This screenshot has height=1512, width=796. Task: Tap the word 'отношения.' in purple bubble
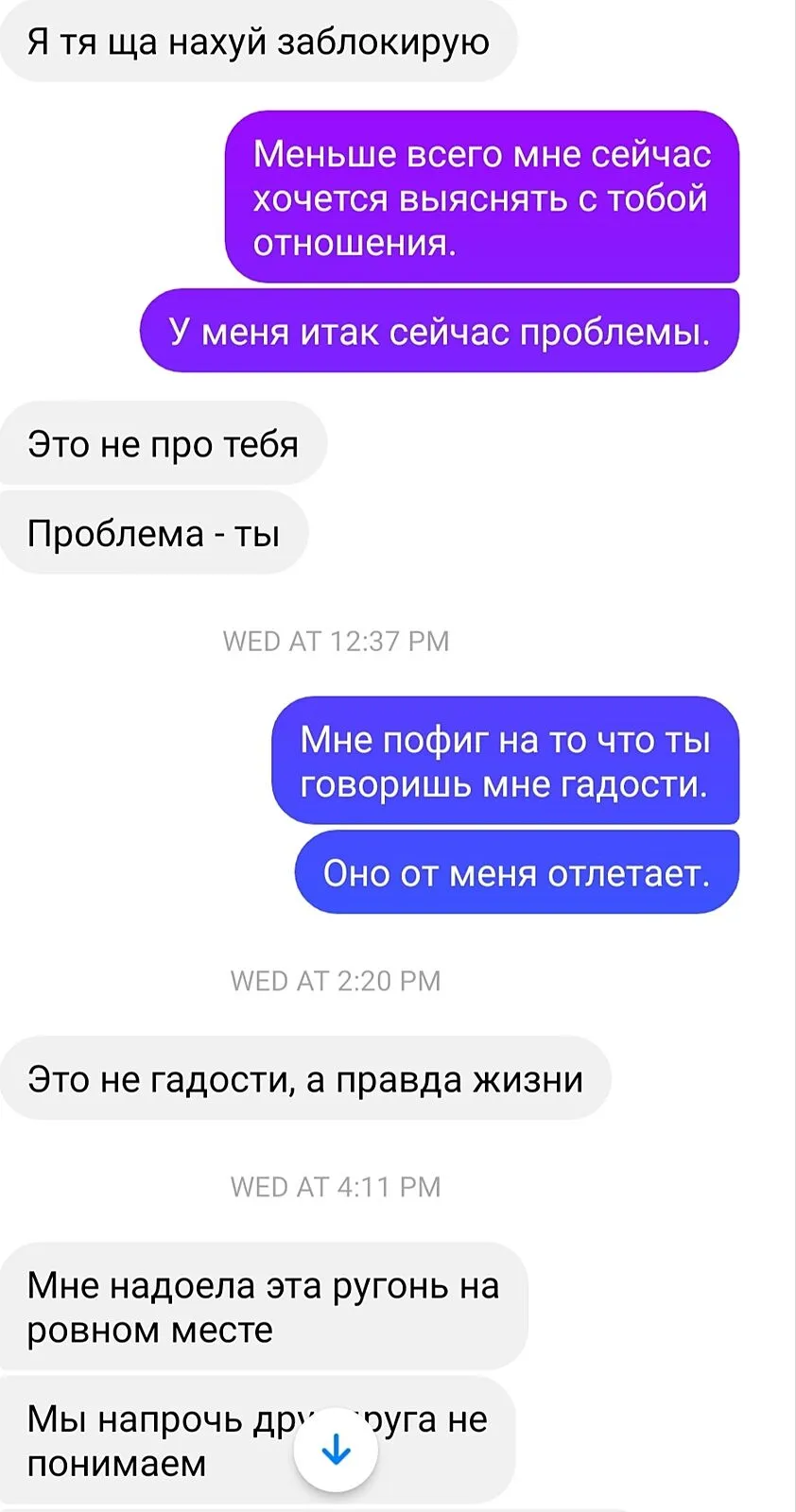pyautogui.click(x=355, y=243)
